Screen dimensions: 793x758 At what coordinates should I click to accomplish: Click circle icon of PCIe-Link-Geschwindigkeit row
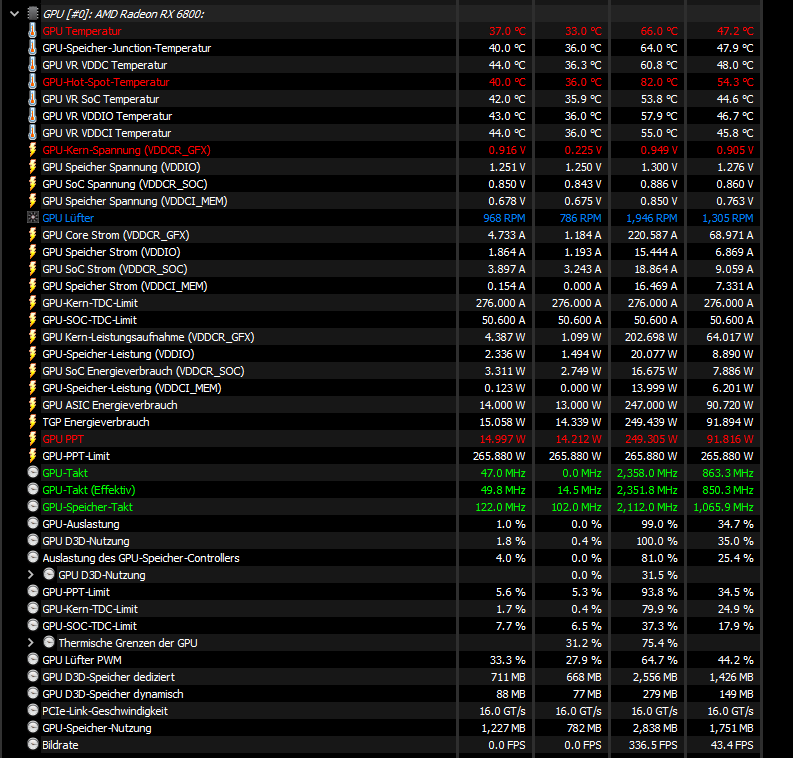click(x=33, y=710)
